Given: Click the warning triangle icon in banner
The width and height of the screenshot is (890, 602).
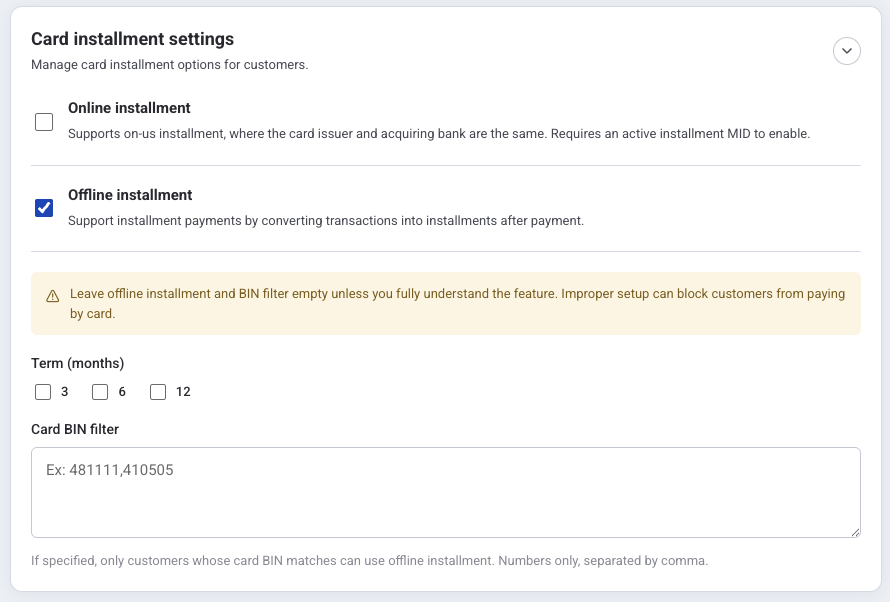Looking at the screenshot, I should coord(53,296).
